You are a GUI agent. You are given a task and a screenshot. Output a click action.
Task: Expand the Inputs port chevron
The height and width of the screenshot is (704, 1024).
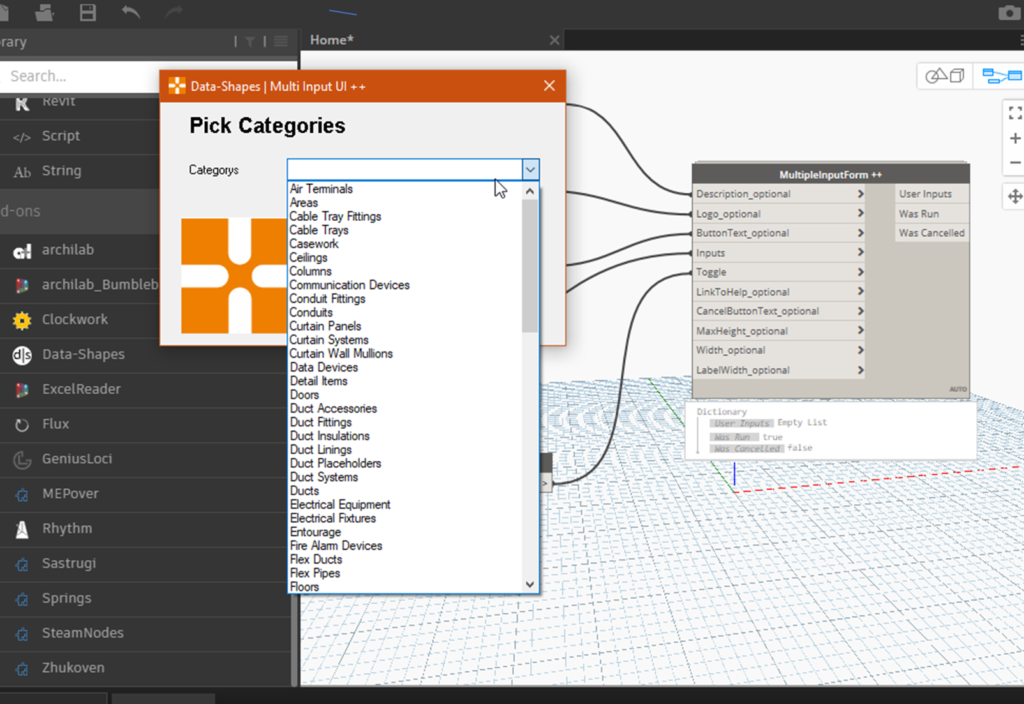pyautogui.click(x=861, y=253)
